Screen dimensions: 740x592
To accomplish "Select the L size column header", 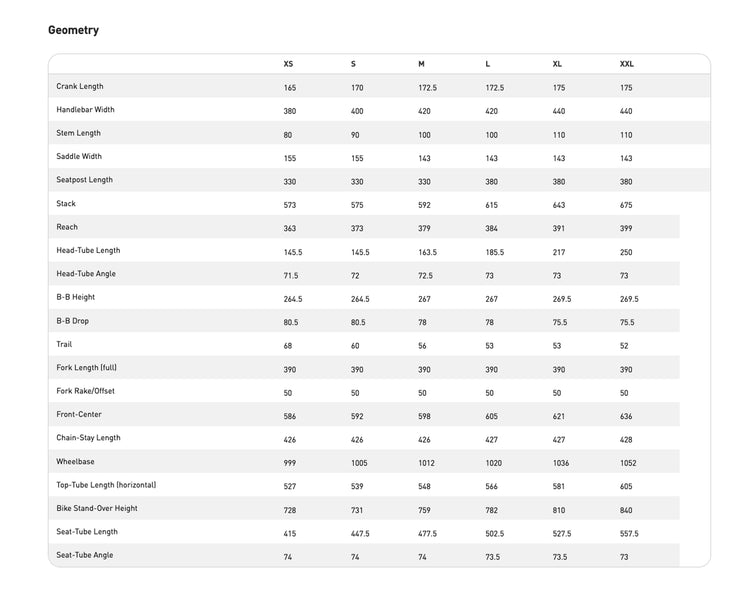I will [488, 64].
